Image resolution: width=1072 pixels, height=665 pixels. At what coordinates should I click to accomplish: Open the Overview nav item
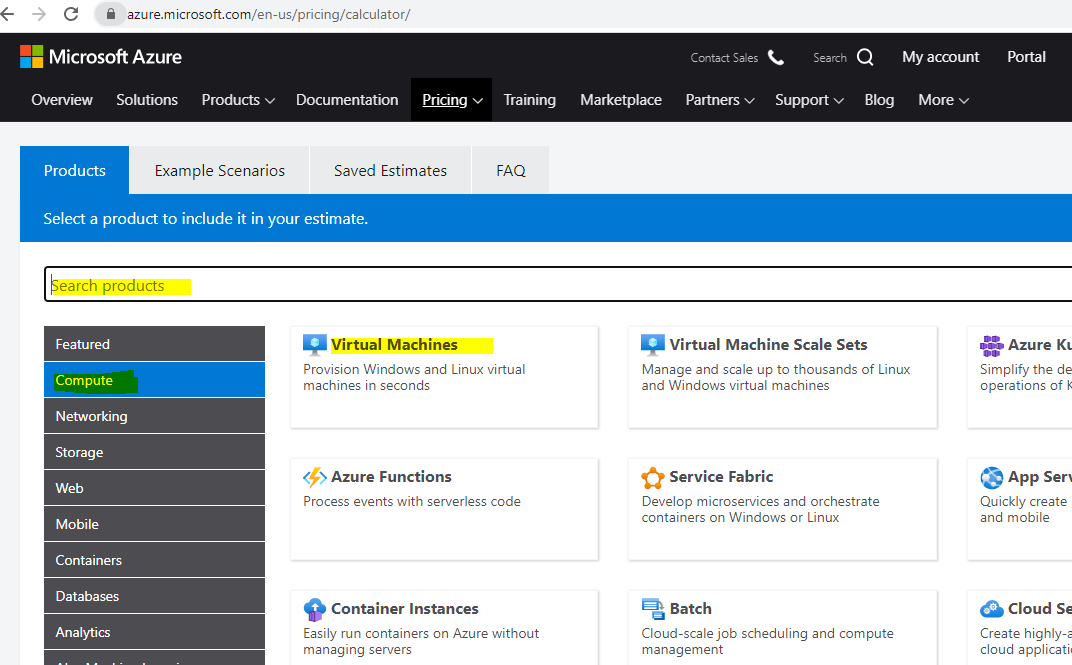coord(62,100)
